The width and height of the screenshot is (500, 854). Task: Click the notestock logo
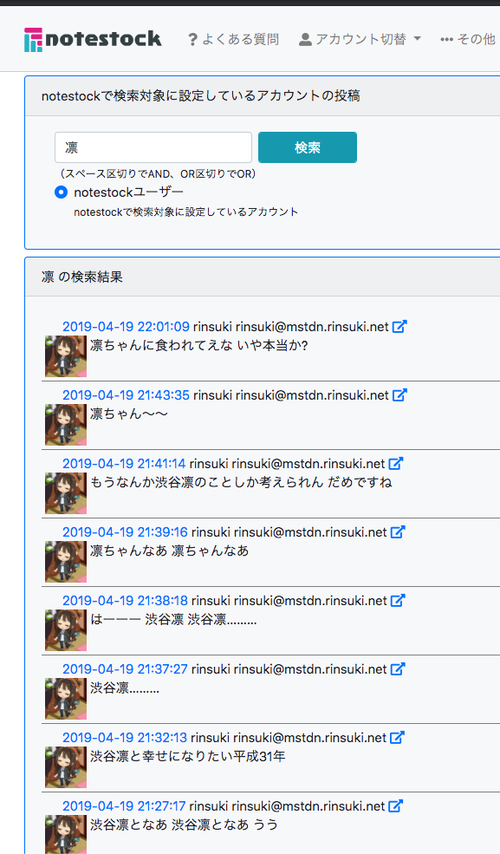(x=93, y=39)
